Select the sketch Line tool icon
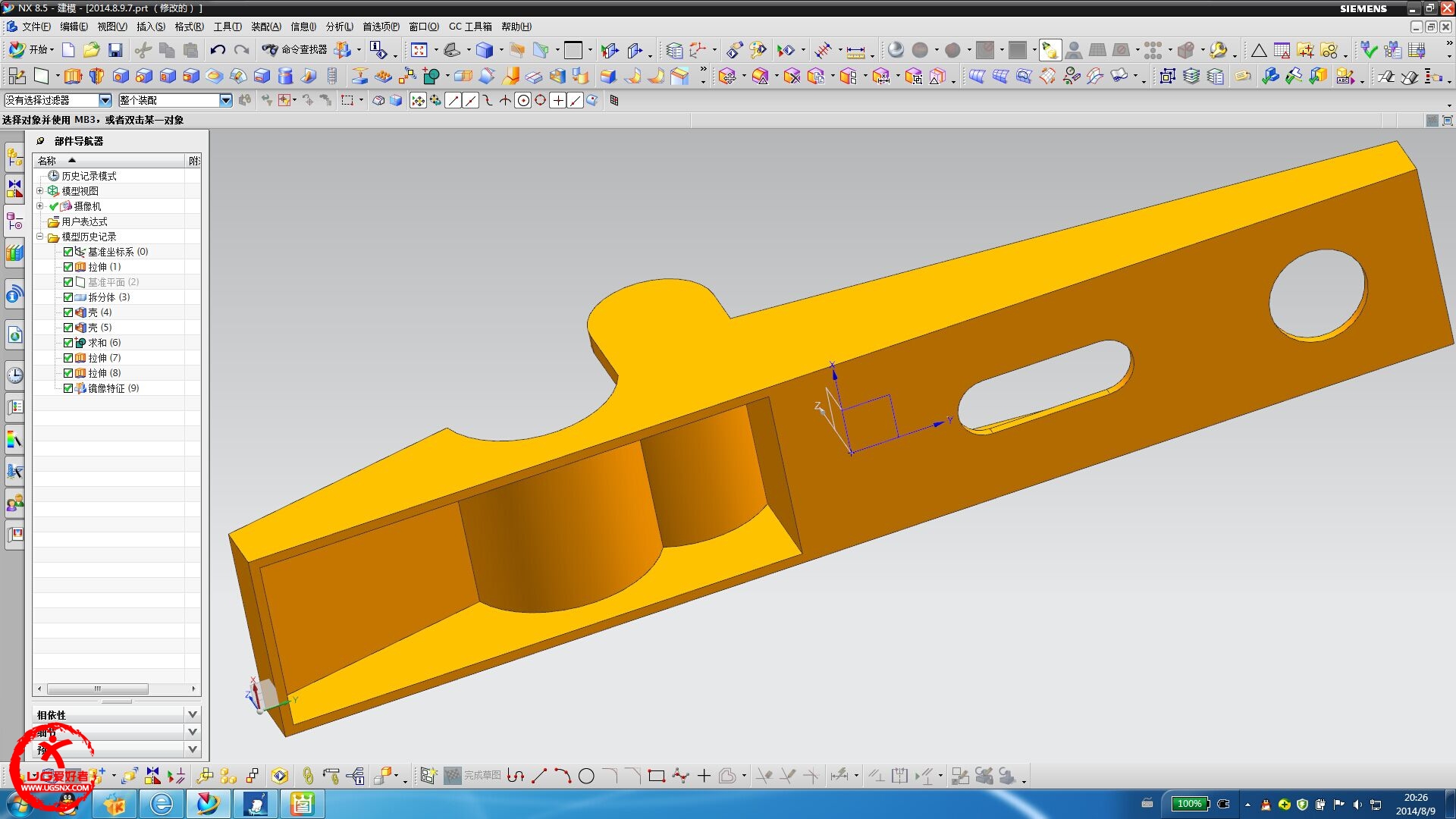The height and width of the screenshot is (819, 1456). click(x=539, y=776)
